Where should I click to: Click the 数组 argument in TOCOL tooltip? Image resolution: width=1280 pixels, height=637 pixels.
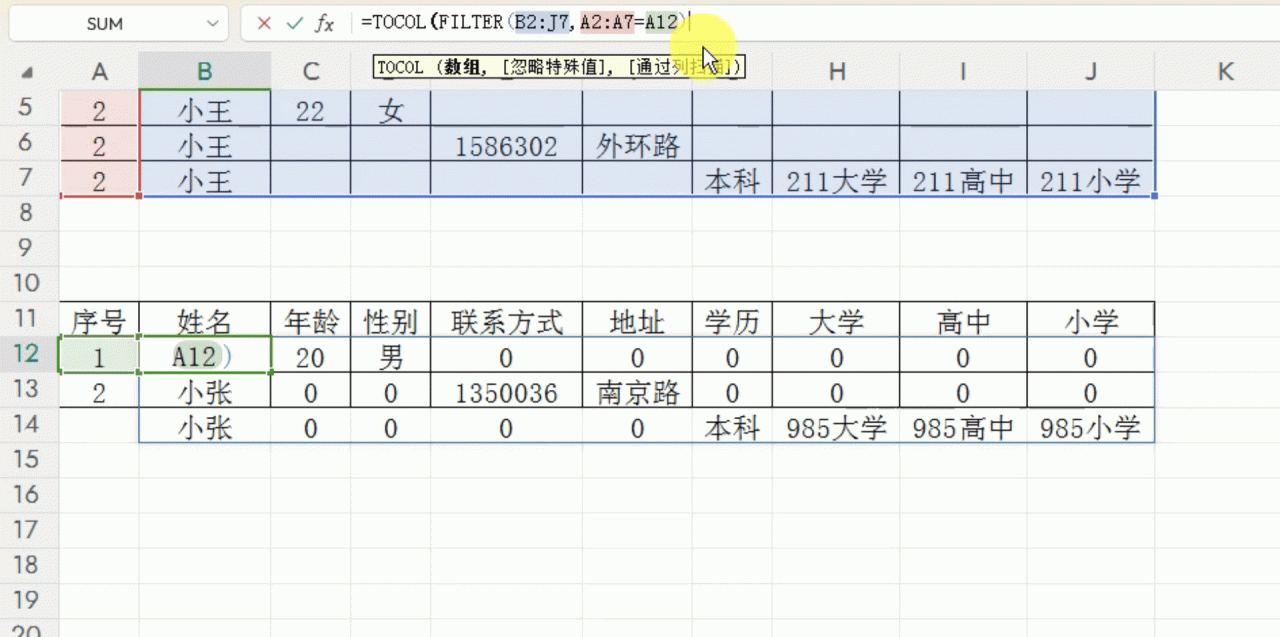(x=461, y=68)
